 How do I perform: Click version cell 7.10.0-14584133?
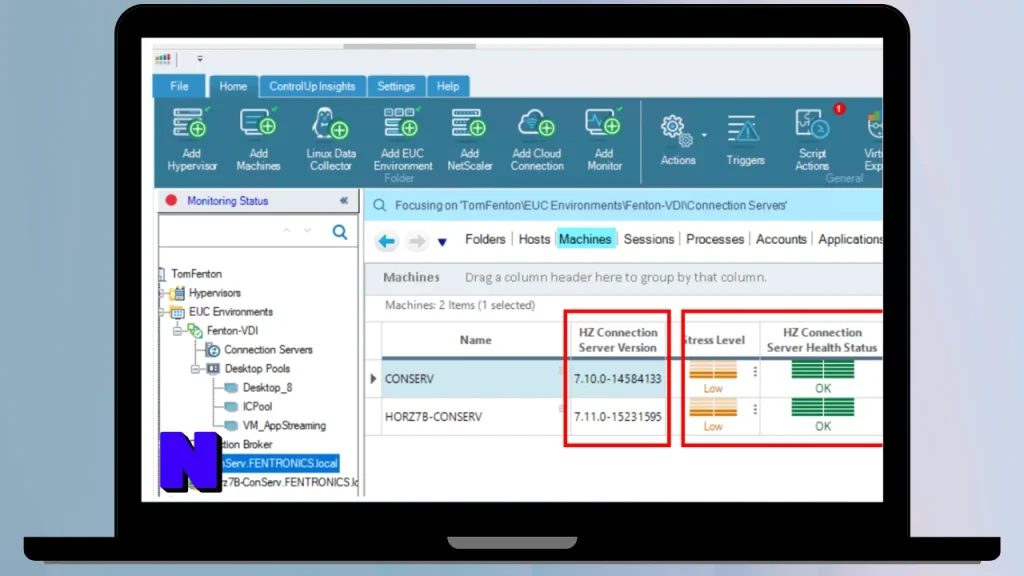pyautogui.click(x=618, y=379)
